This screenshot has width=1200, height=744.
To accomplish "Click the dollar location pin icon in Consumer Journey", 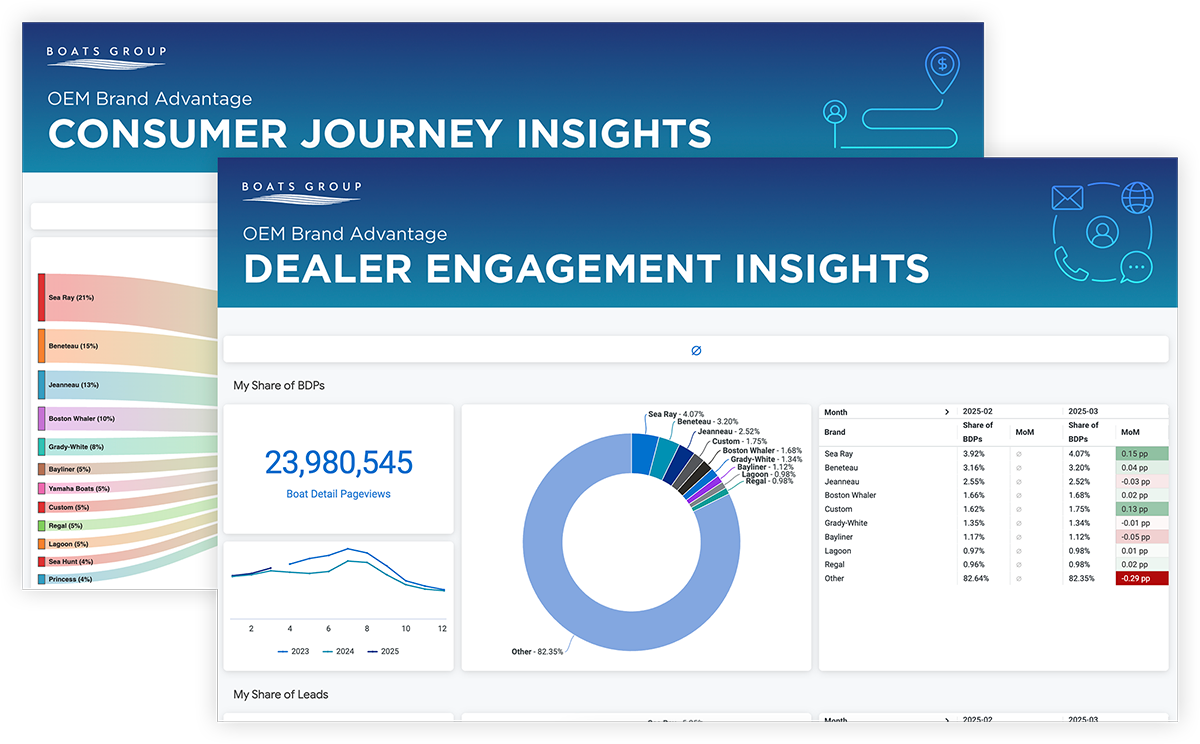I will pos(941,69).
